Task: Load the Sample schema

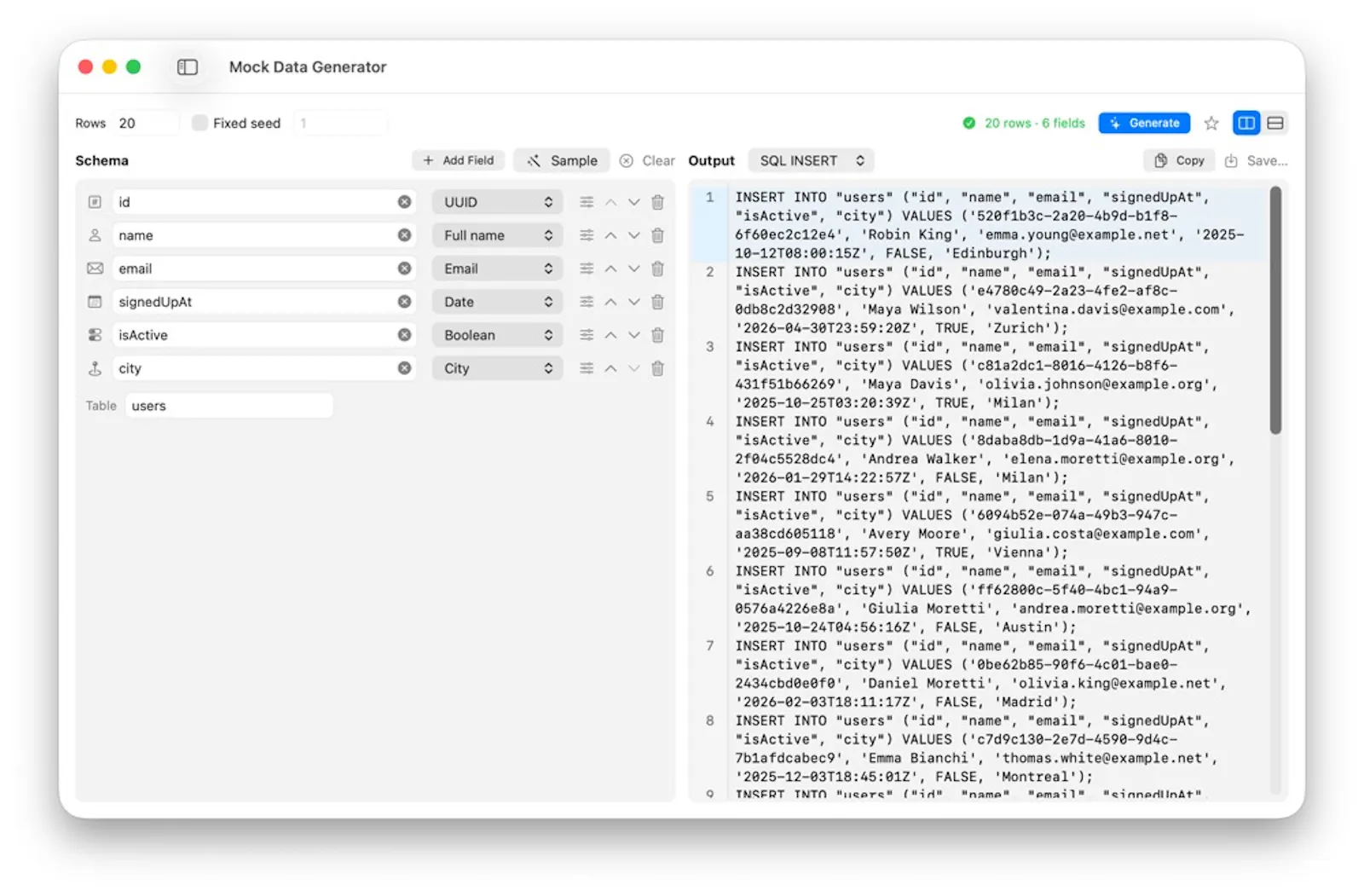Action: (562, 160)
